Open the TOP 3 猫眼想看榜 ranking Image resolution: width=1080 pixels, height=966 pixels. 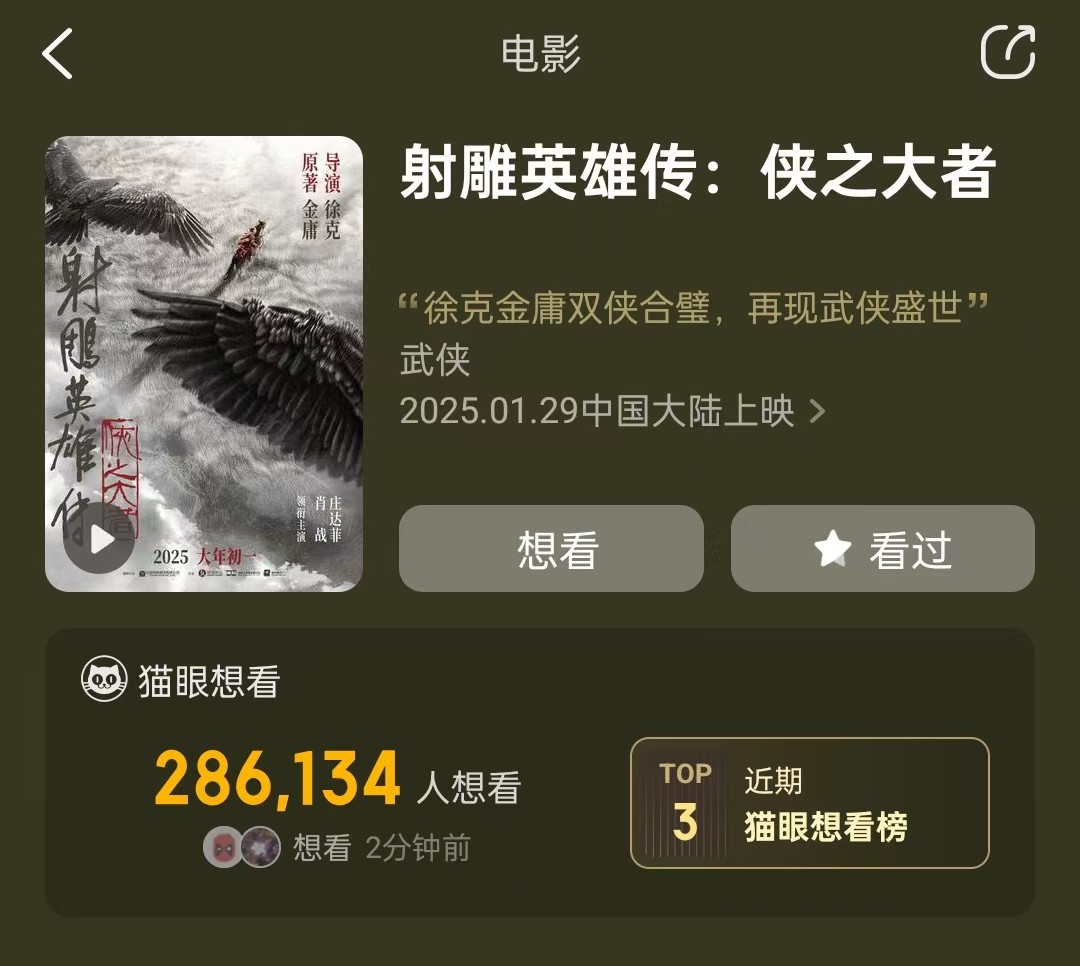point(809,803)
